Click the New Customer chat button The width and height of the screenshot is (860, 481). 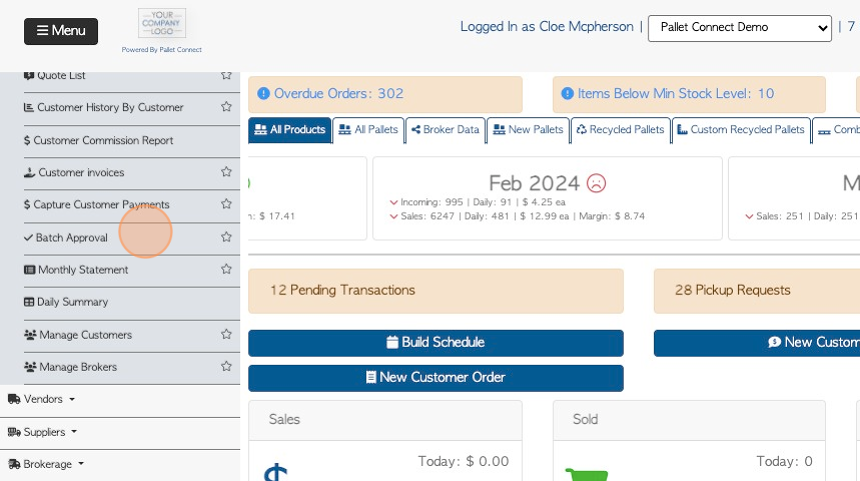tap(757, 343)
